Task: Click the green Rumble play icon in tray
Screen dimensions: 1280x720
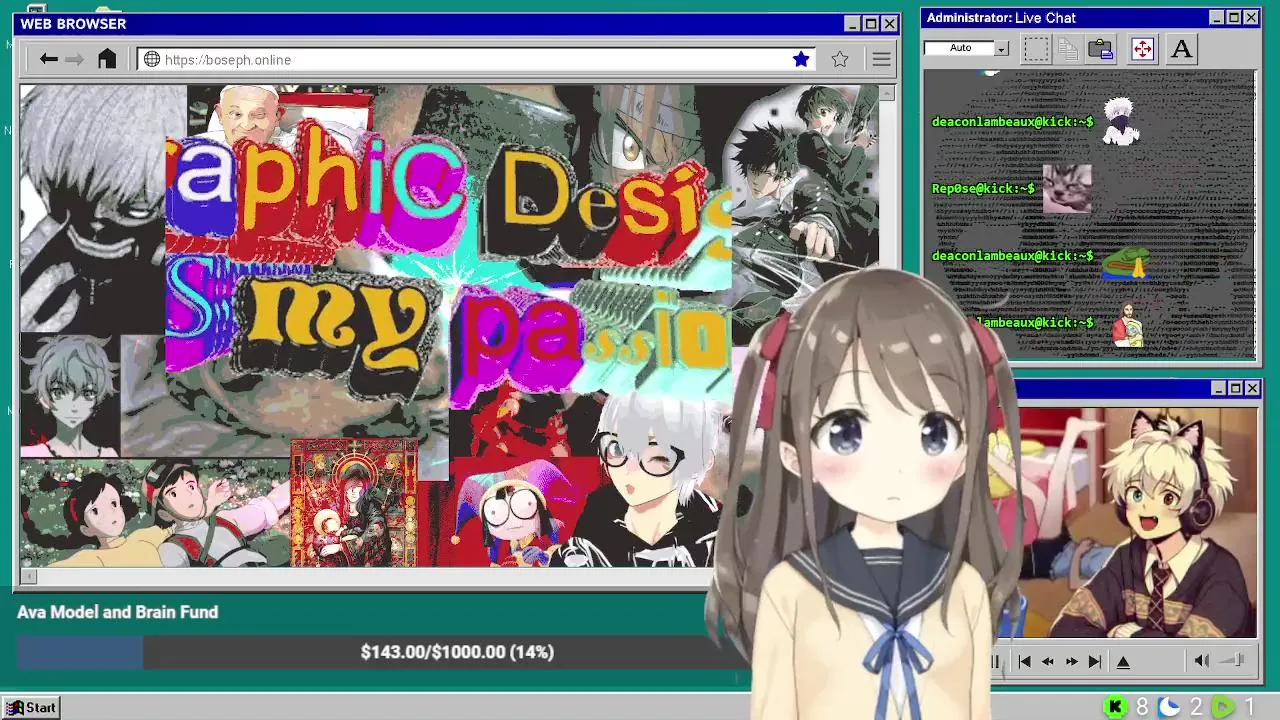Action: point(1223,707)
